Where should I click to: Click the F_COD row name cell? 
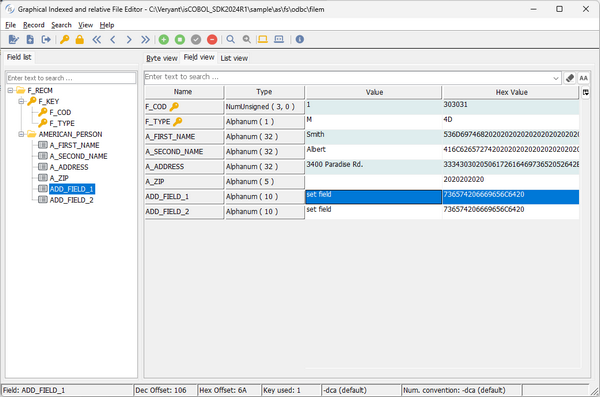coord(184,107)
